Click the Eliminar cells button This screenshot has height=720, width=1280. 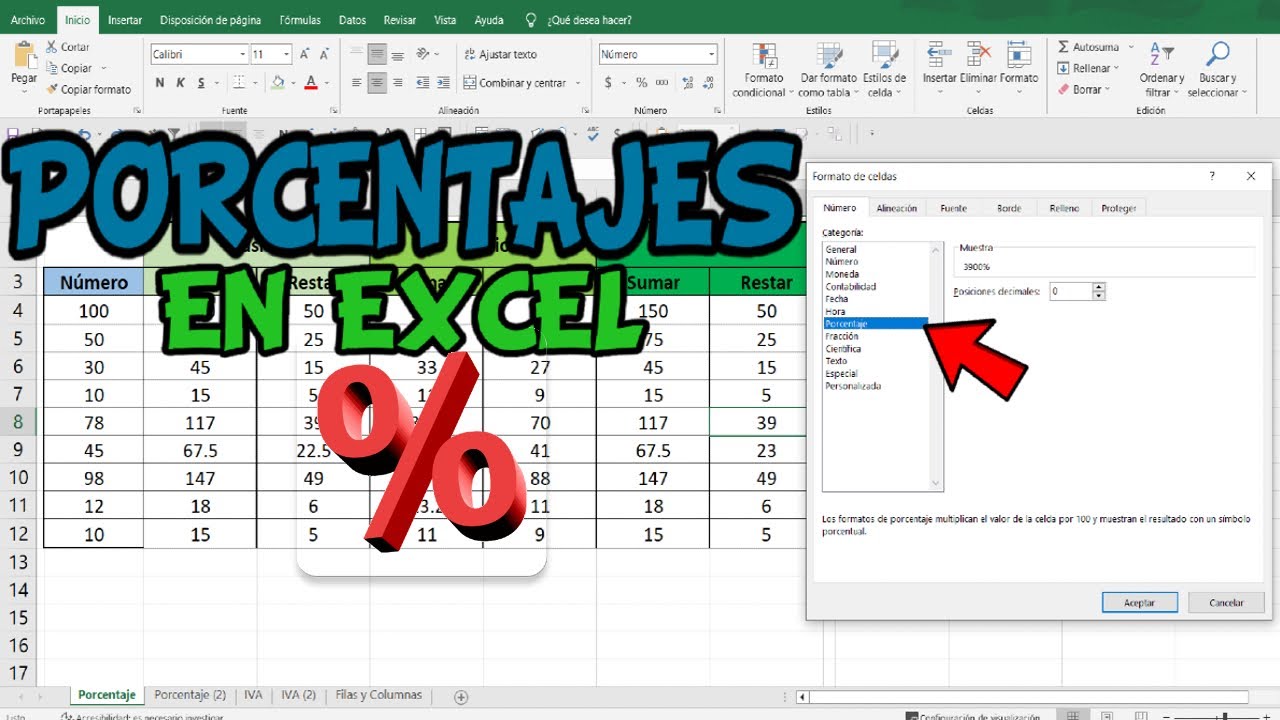[979, 68]
